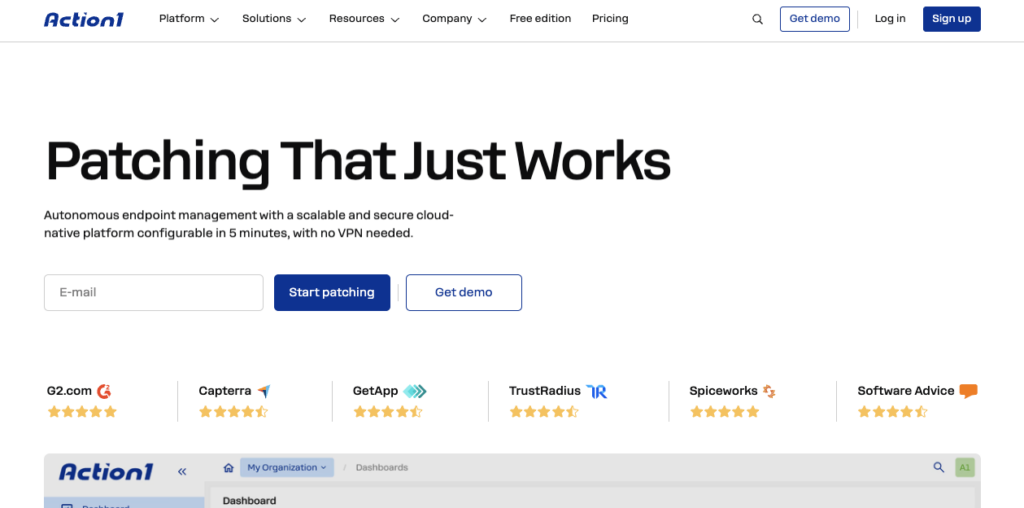Click GetApp star rating
Image resolution: width=1024 pixels, height=508 pixels.
(x=388, y=412)
